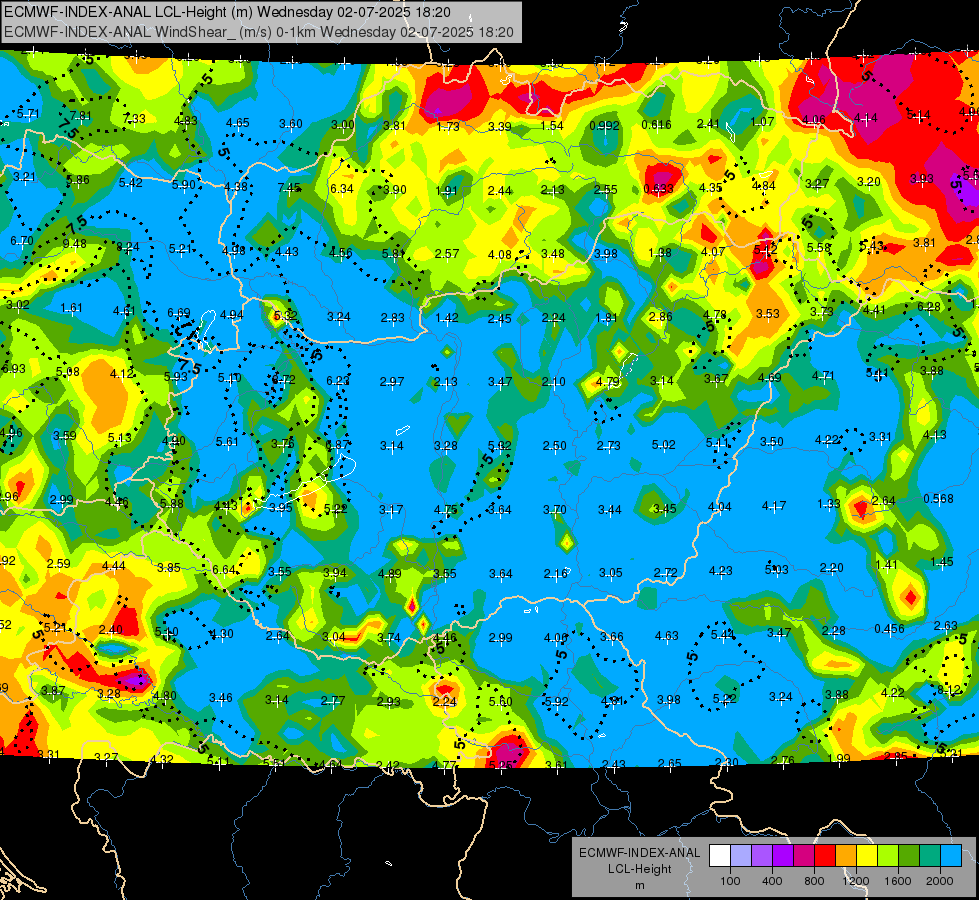Screen dimensions: 979x900
Task: Click the magenta legend swatch
Action: (x=804, y=856)
